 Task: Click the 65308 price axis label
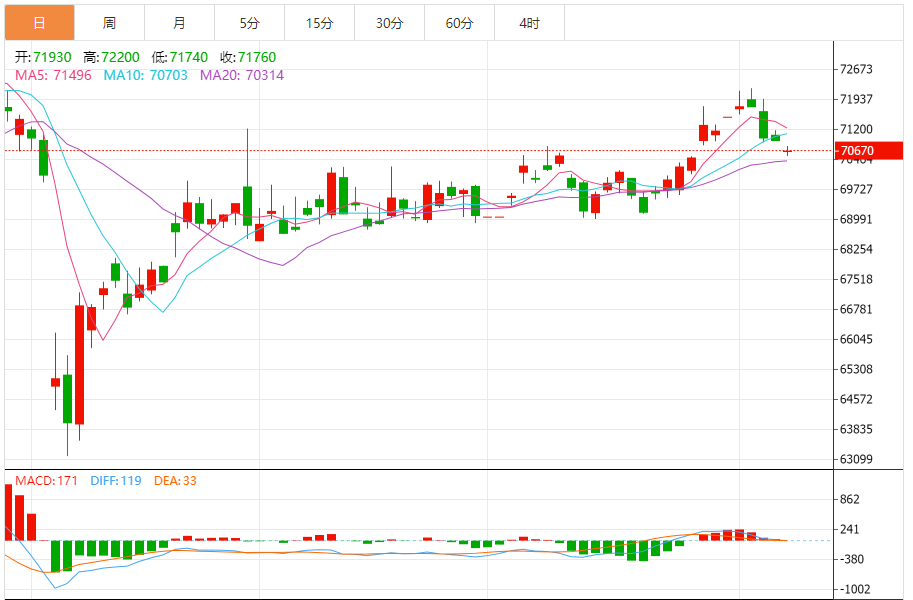tap(856, 369)
